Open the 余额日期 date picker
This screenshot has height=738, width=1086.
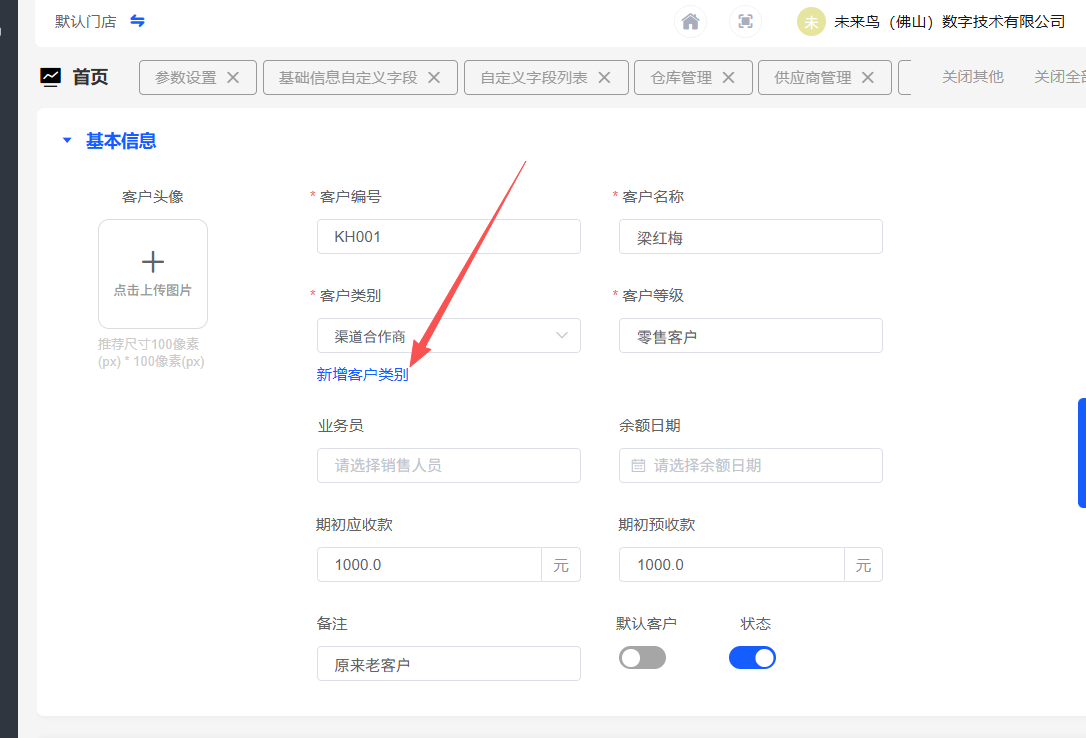pyautogui.click(x=750, y=465)
